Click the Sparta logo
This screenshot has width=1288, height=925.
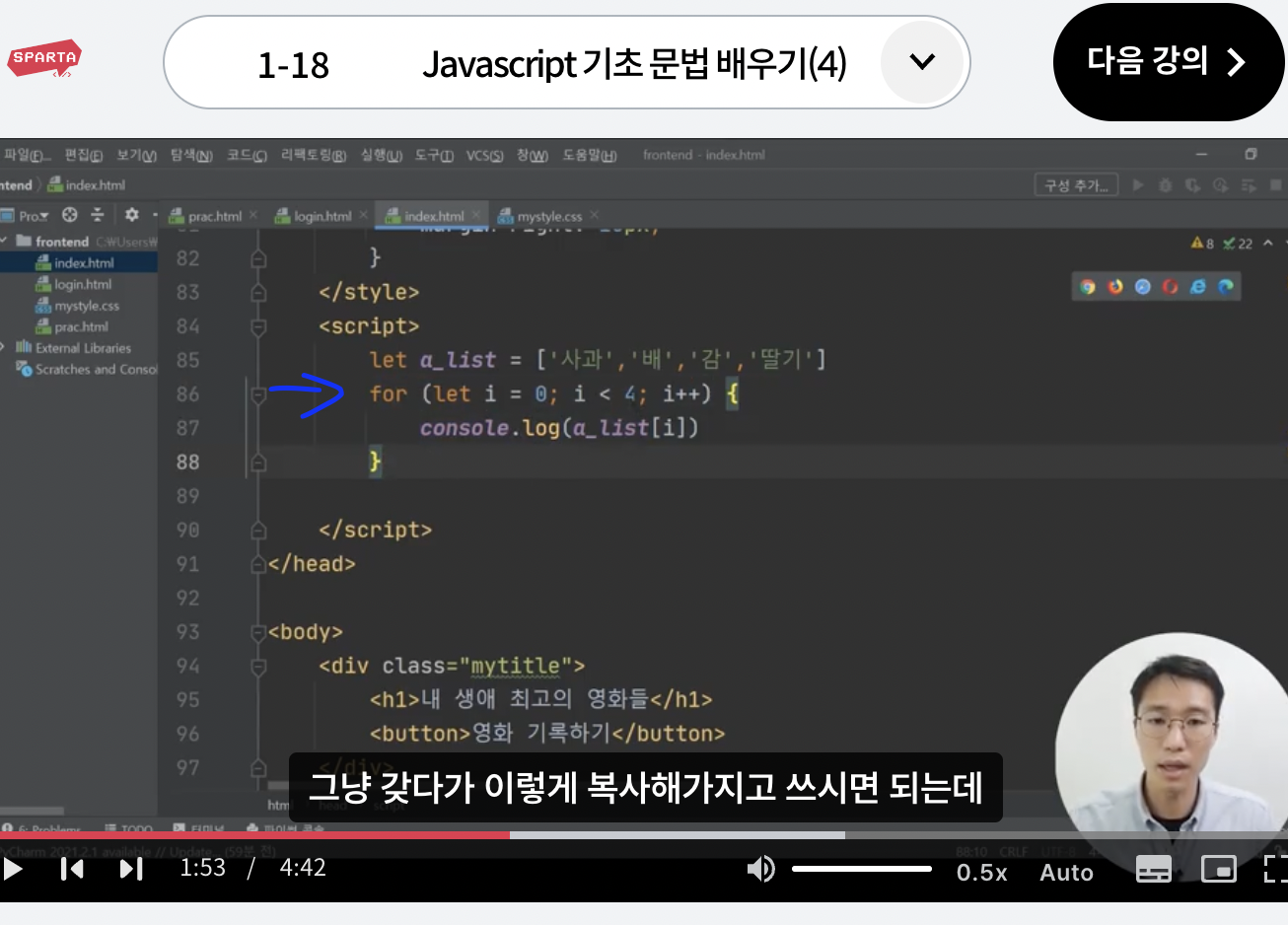[x=44, y=59]
